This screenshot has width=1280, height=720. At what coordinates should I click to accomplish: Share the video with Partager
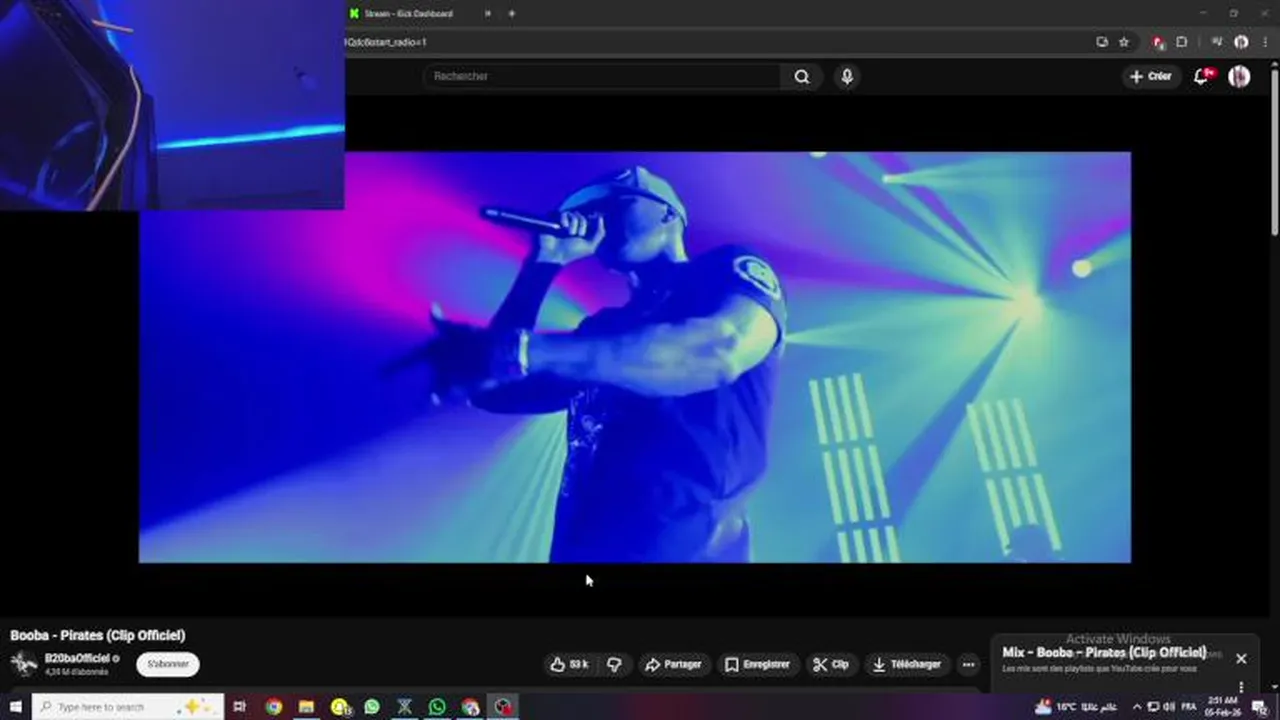(673, 664)
